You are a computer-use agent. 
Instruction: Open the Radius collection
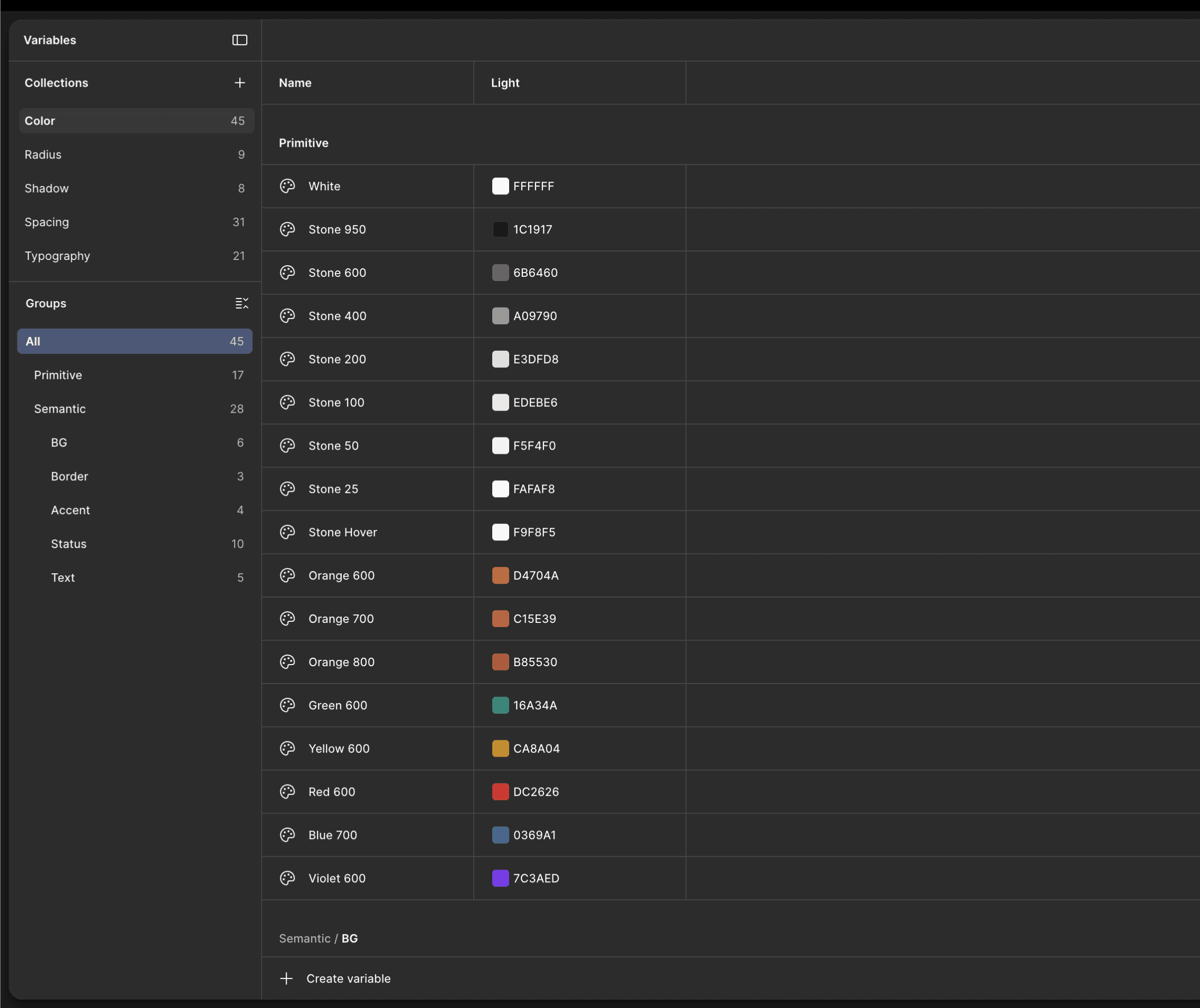point(43,154)
